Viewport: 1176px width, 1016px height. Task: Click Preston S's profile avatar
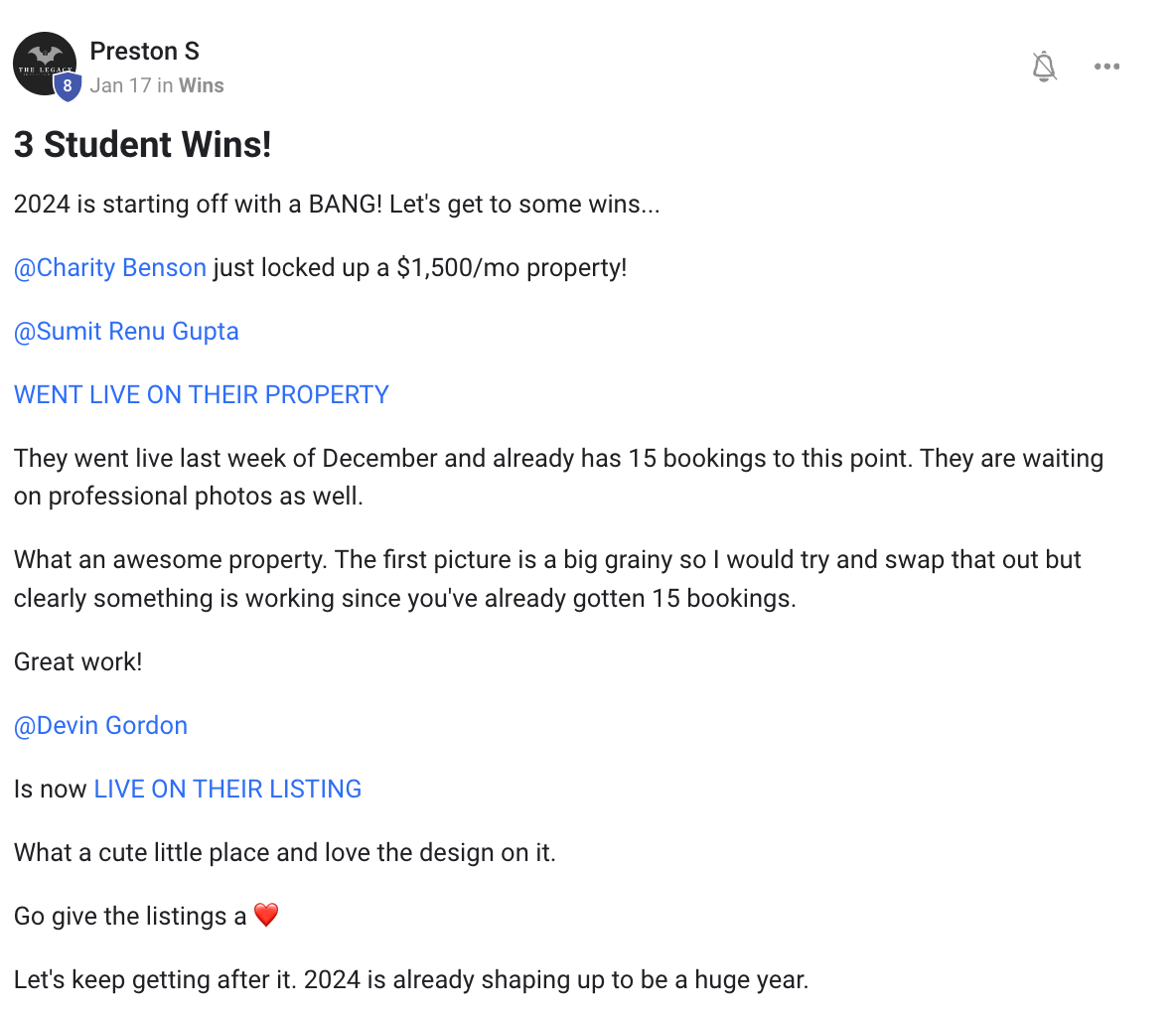[43, 62]
